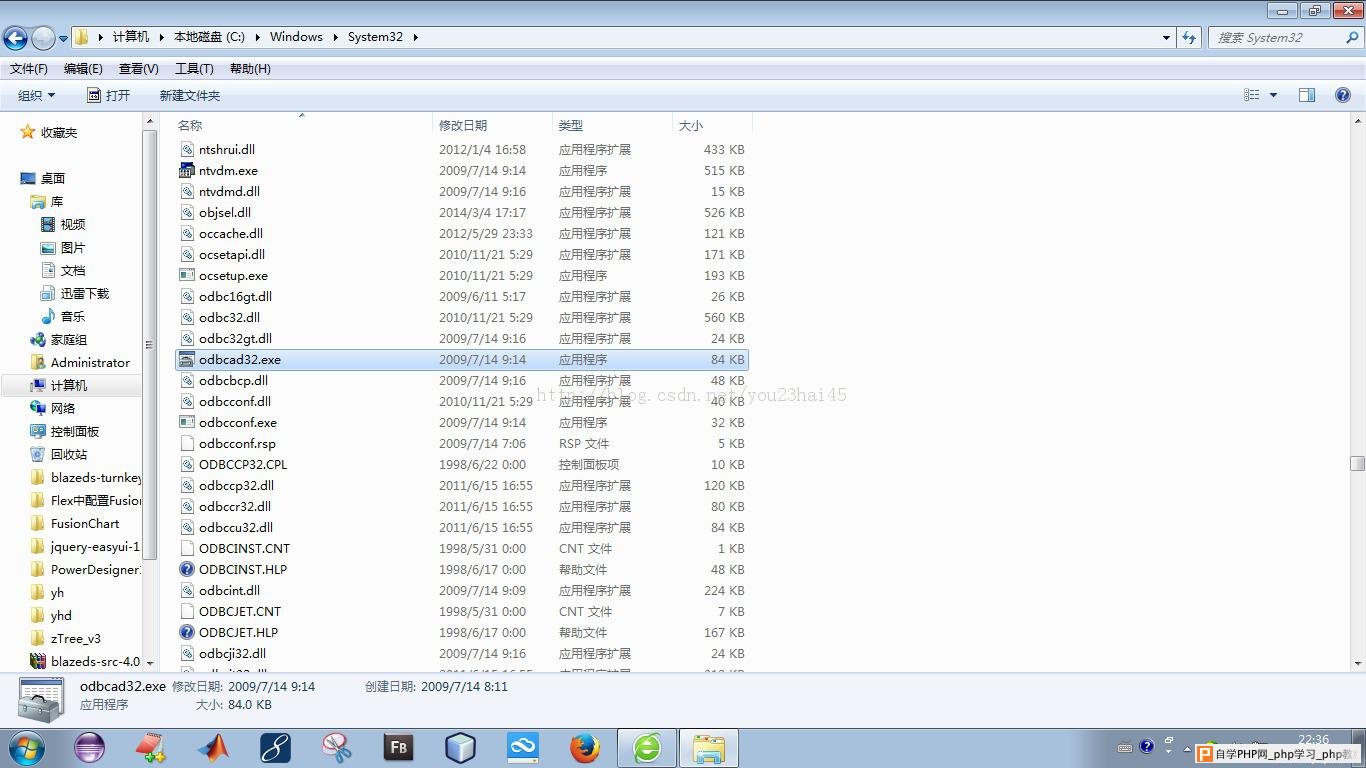The height and width of the screenshot is (768, 1366).
Task: Open 控制面板 in navigation pane
Action: click(x=75, y=431)
